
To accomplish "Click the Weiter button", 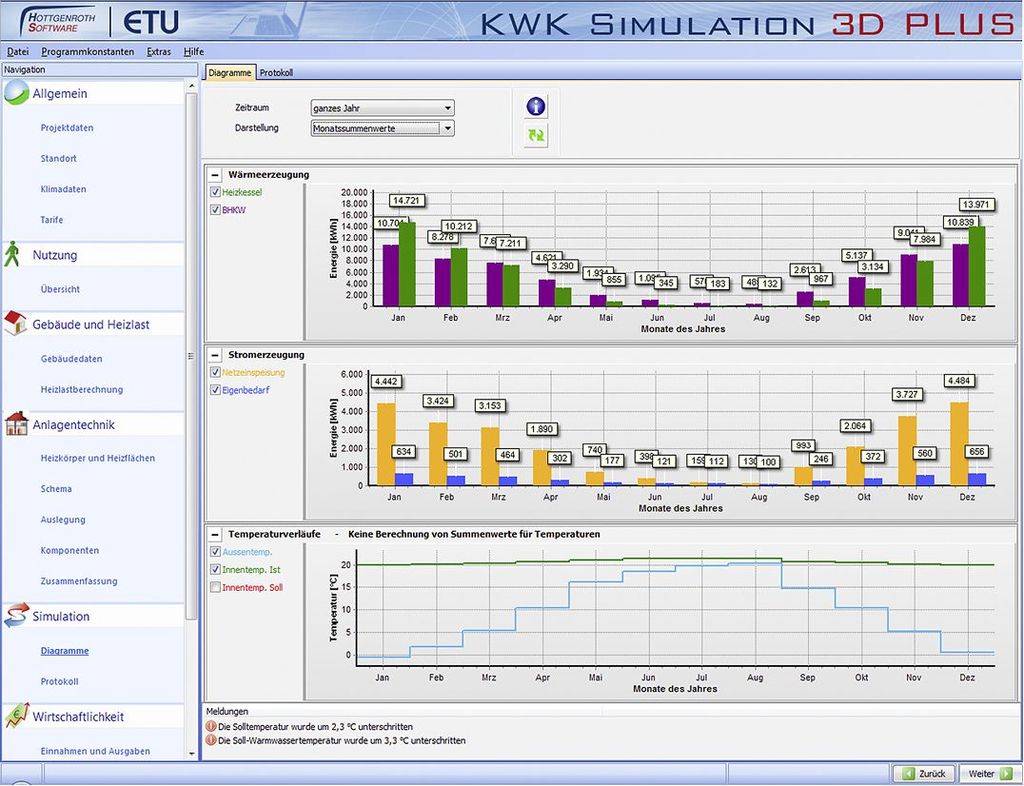I will (985, 774).
